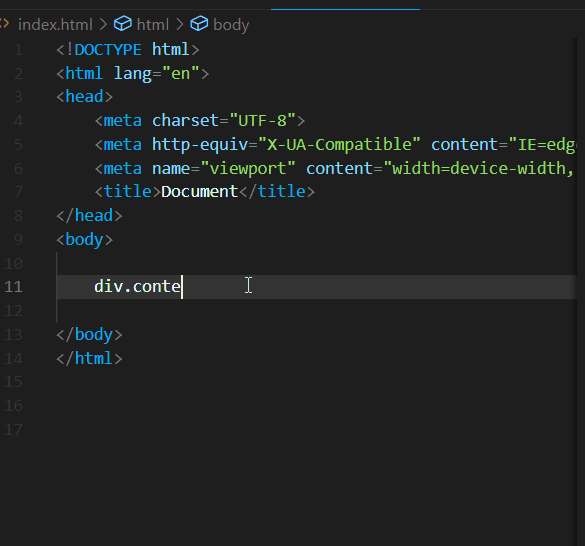Click the cube icon before body breadcrumb

pos(199,24)
